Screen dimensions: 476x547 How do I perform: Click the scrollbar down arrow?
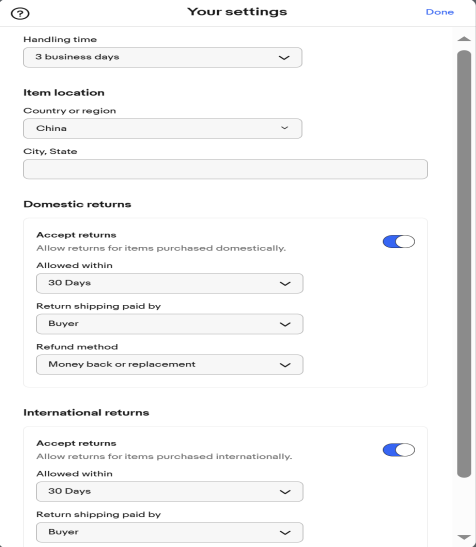(464, 537)
